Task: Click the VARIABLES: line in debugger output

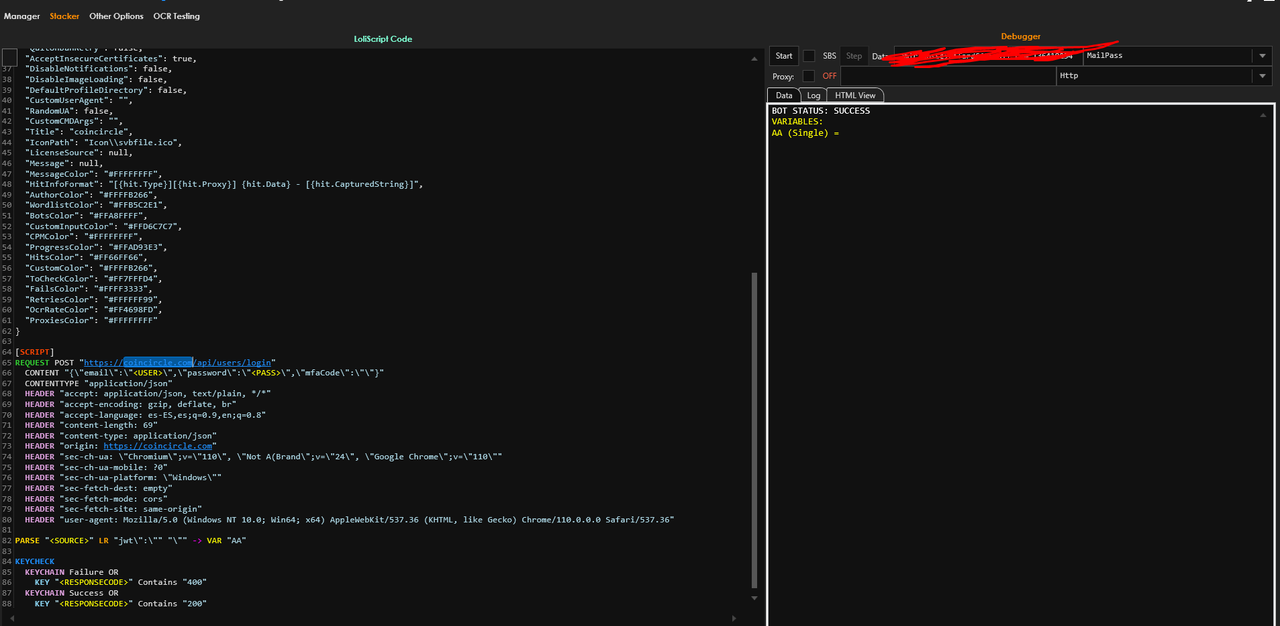Action: point(797,122)
